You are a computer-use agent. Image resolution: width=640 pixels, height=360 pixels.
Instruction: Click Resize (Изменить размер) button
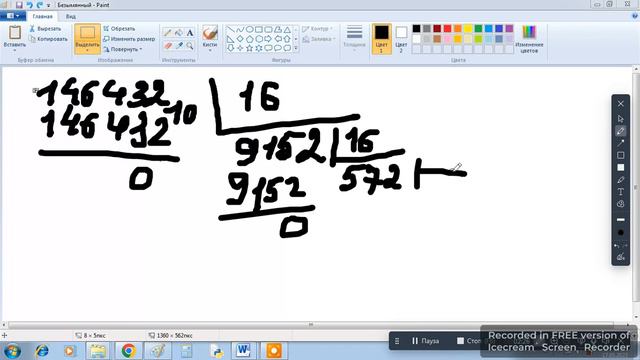point(129,39)
